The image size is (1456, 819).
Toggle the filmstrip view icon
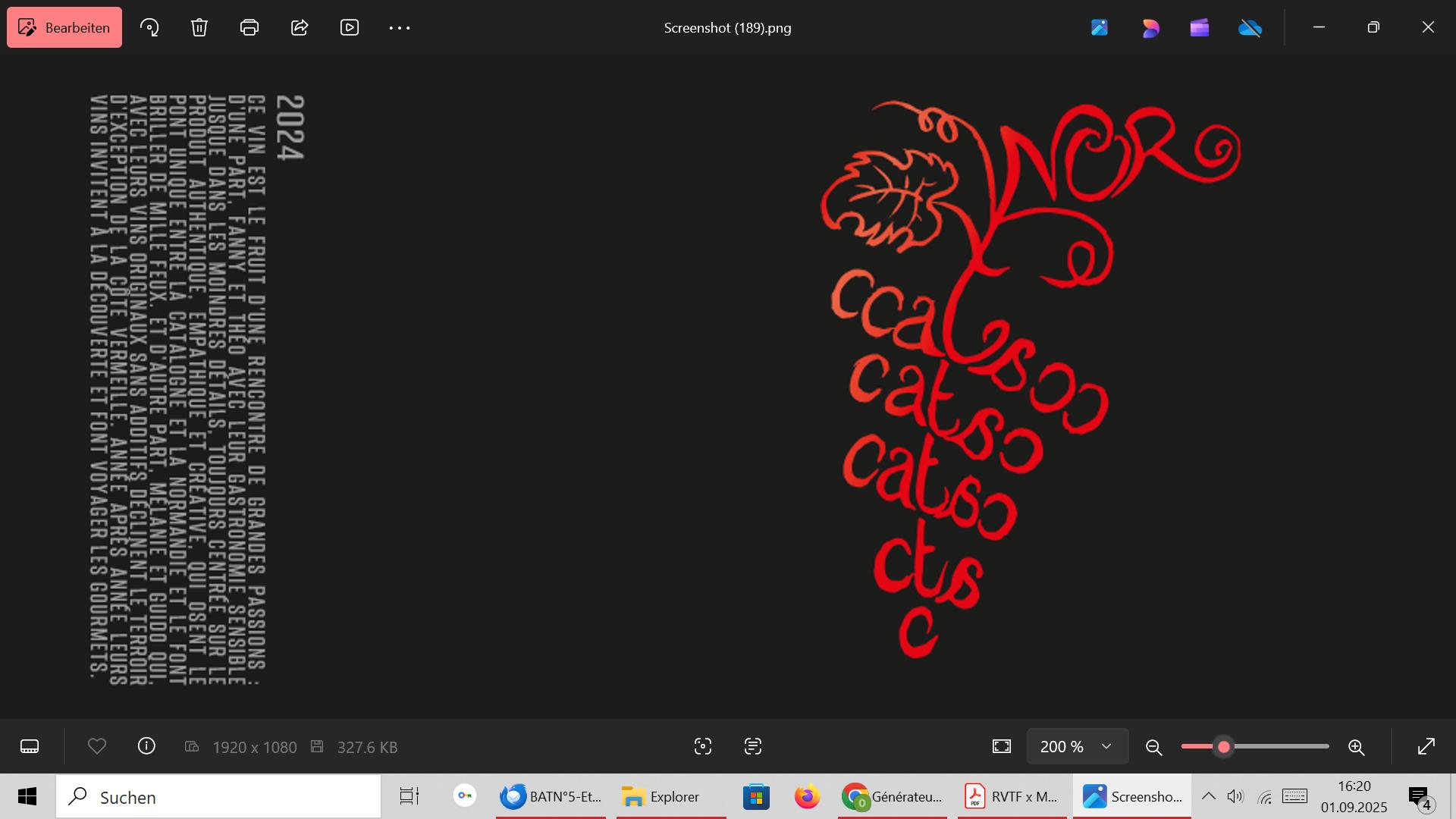tap(30, 747)
